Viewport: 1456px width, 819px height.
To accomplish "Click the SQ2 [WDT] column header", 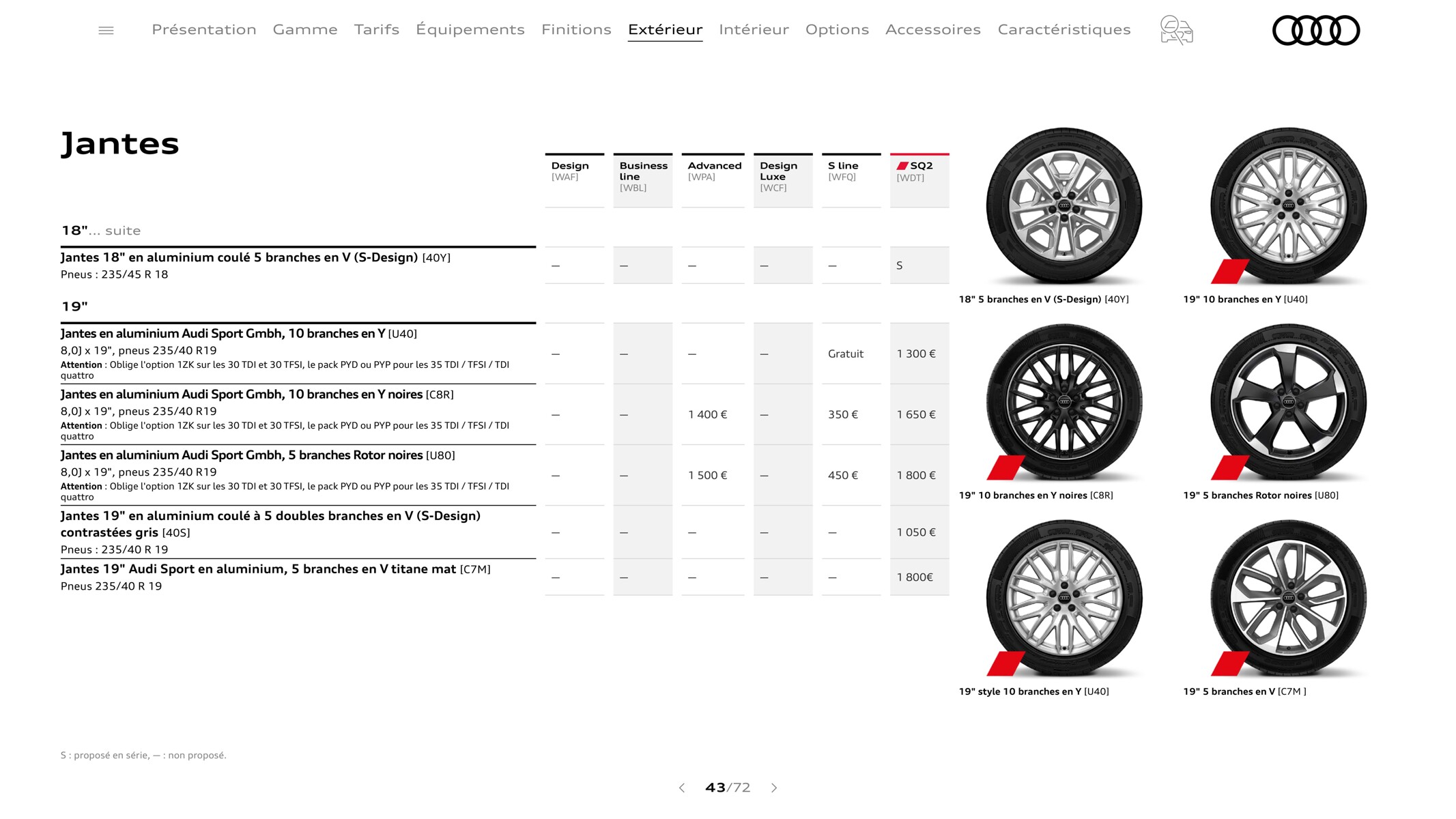I will (x=919, y=180).
